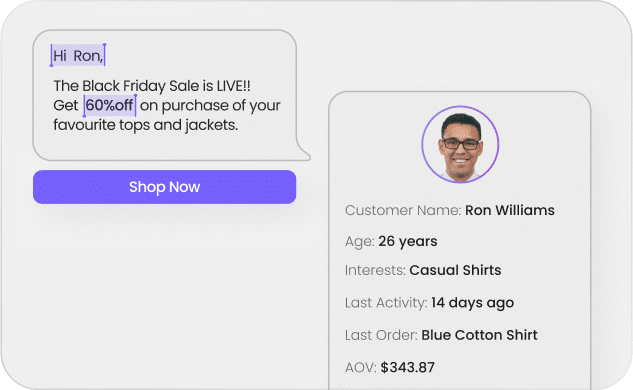The image size is (633, 390).
Task: Click the Last Order 'Blue Cotton Shirt'
Action: point(479,335)
